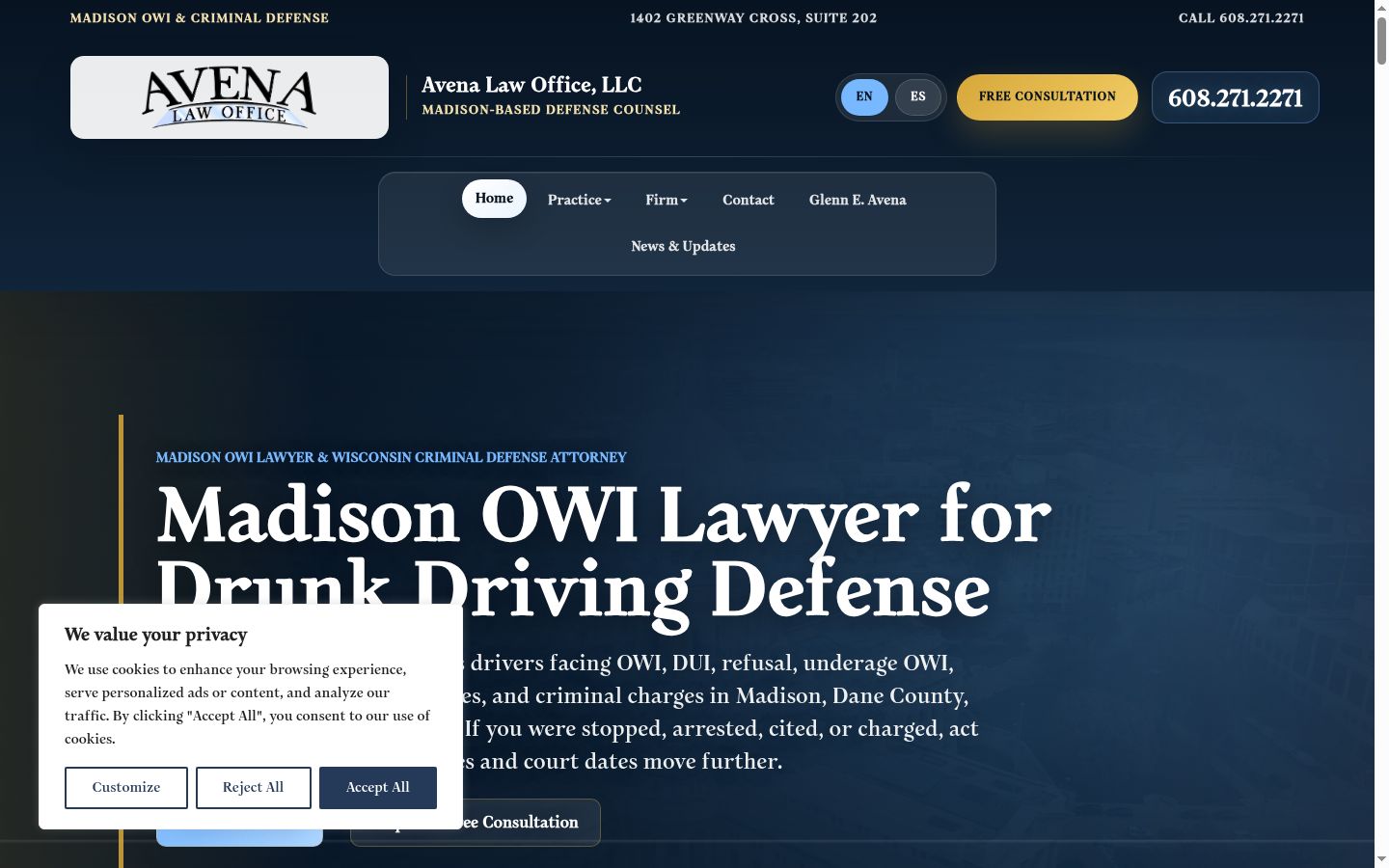The image size is (1389, 868).
Task: Click the 'We value your privacy' heading
Action: (156, 635)
